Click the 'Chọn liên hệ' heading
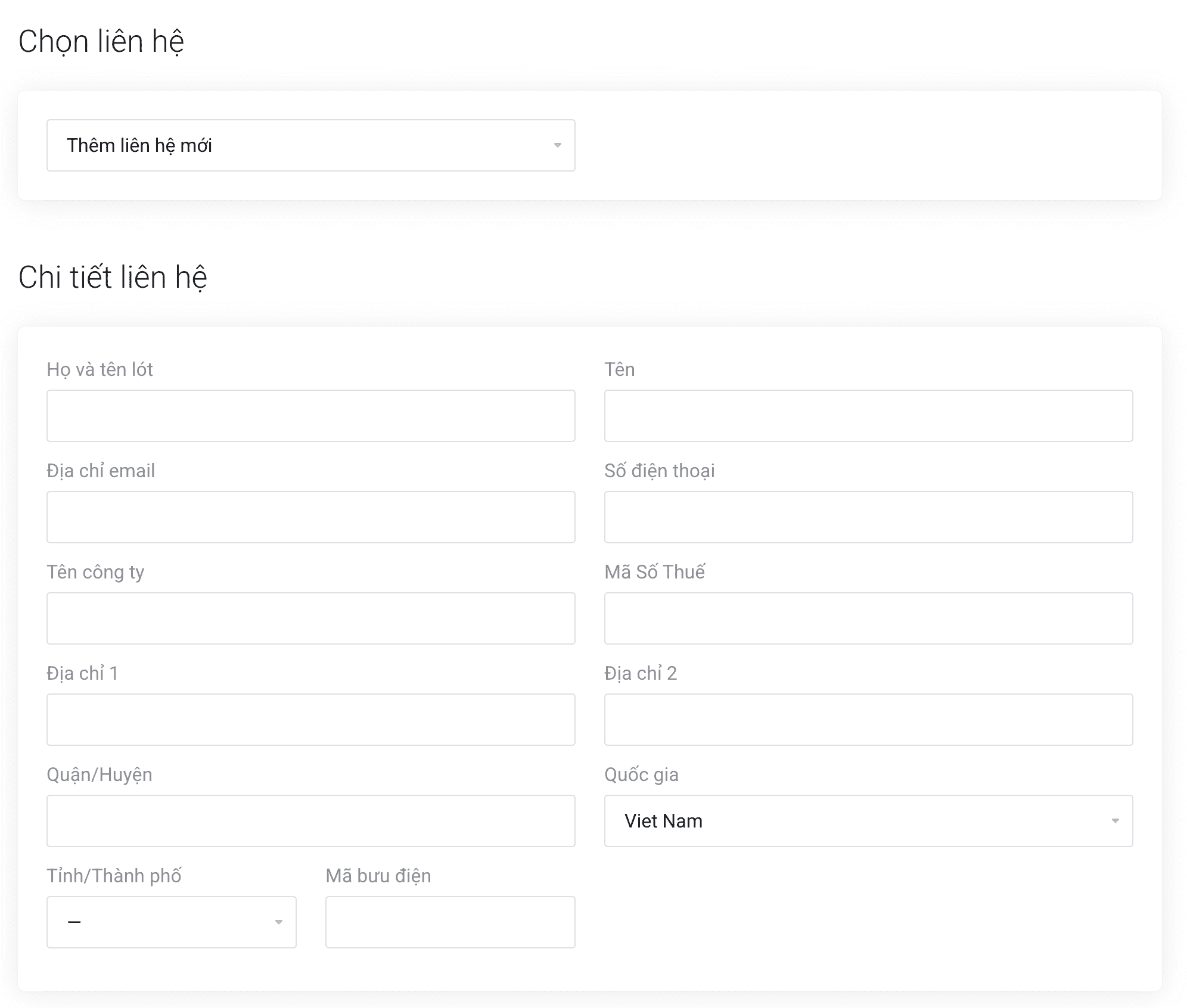 (x=101, y=42)
